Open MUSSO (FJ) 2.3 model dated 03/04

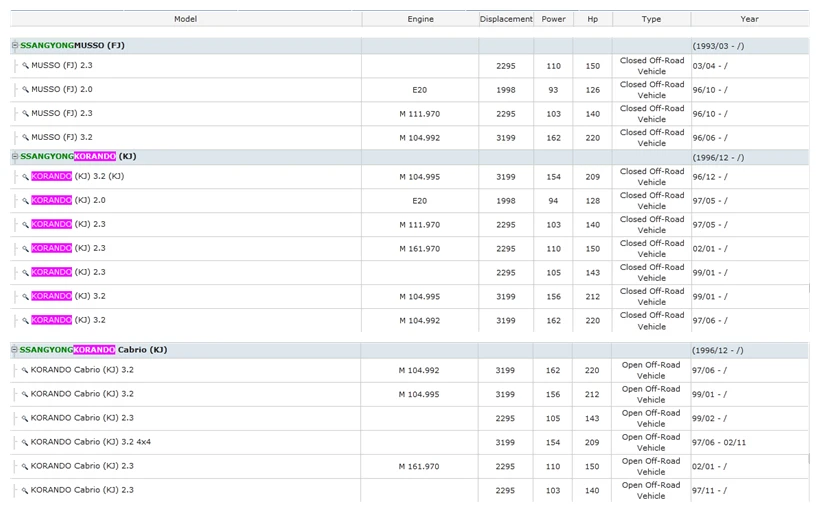point(62,65)
